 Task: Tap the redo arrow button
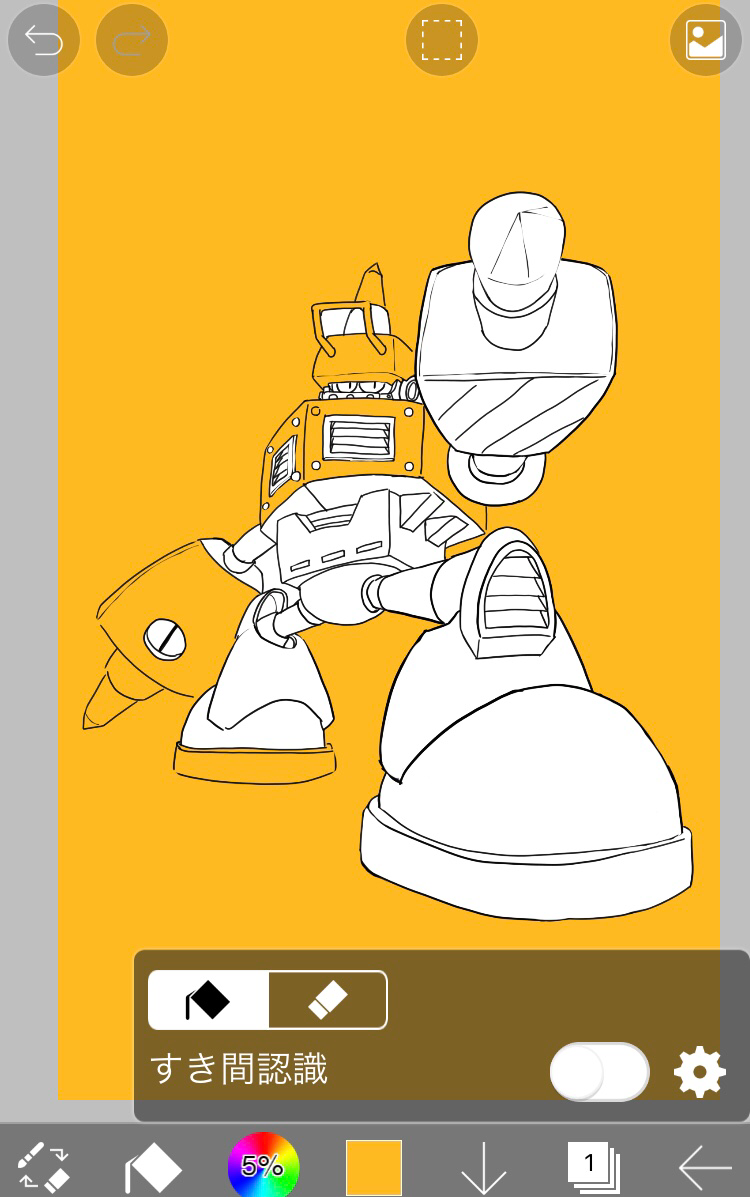pyautogui.click(x=132, y=40)
